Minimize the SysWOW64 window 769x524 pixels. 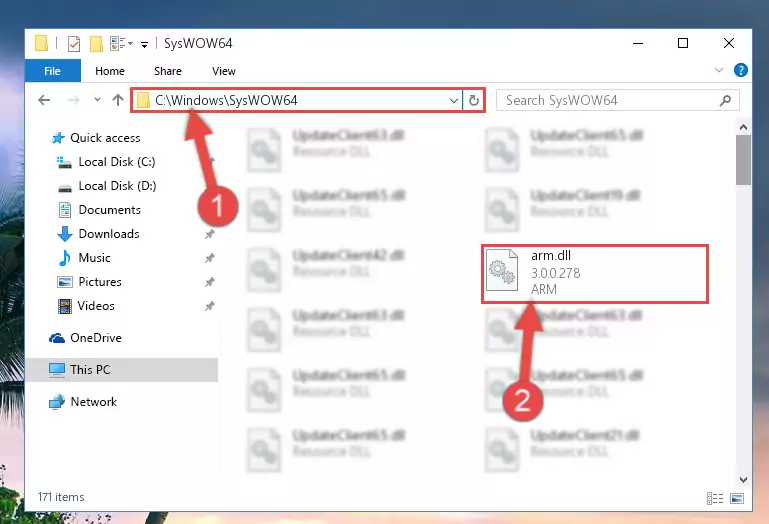coord(638,44)
